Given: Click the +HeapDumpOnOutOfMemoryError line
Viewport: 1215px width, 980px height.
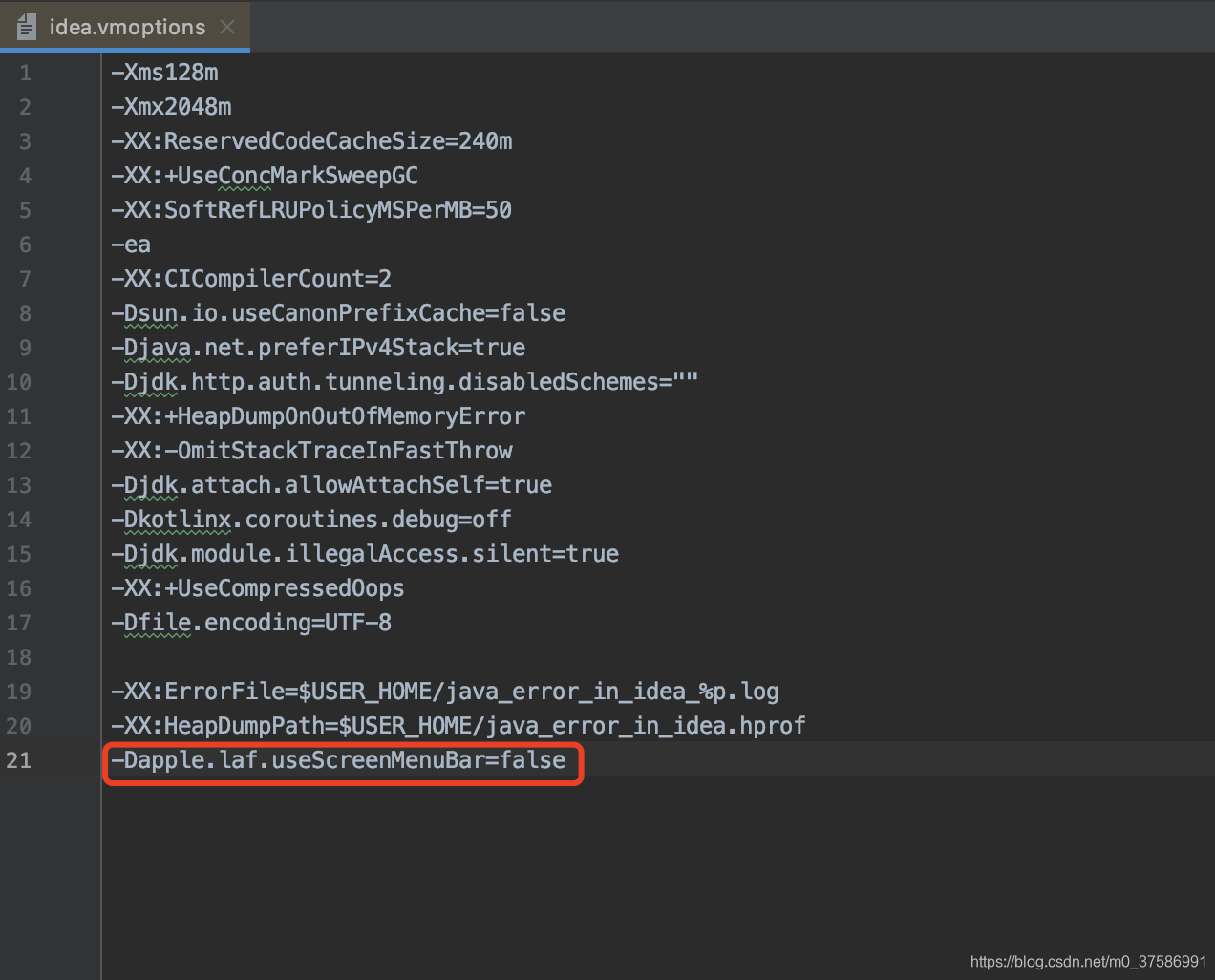Looking at the screenshot, I should click(318, 416).
